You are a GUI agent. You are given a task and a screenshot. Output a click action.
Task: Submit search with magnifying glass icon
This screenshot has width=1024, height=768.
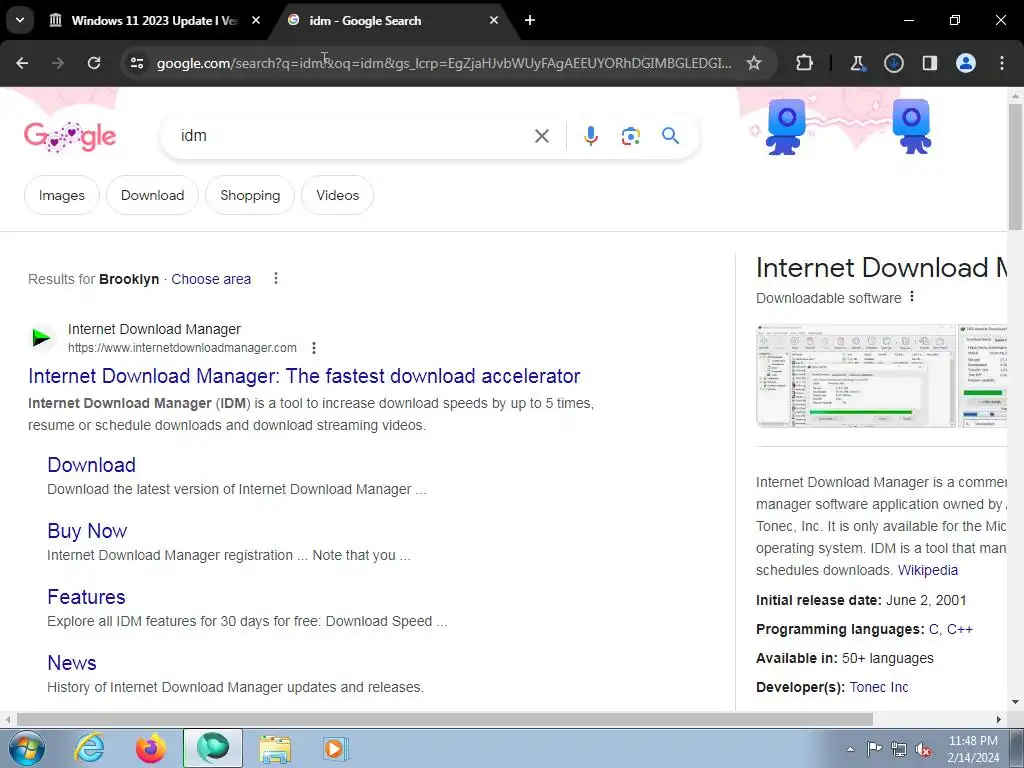coord(671,136)
